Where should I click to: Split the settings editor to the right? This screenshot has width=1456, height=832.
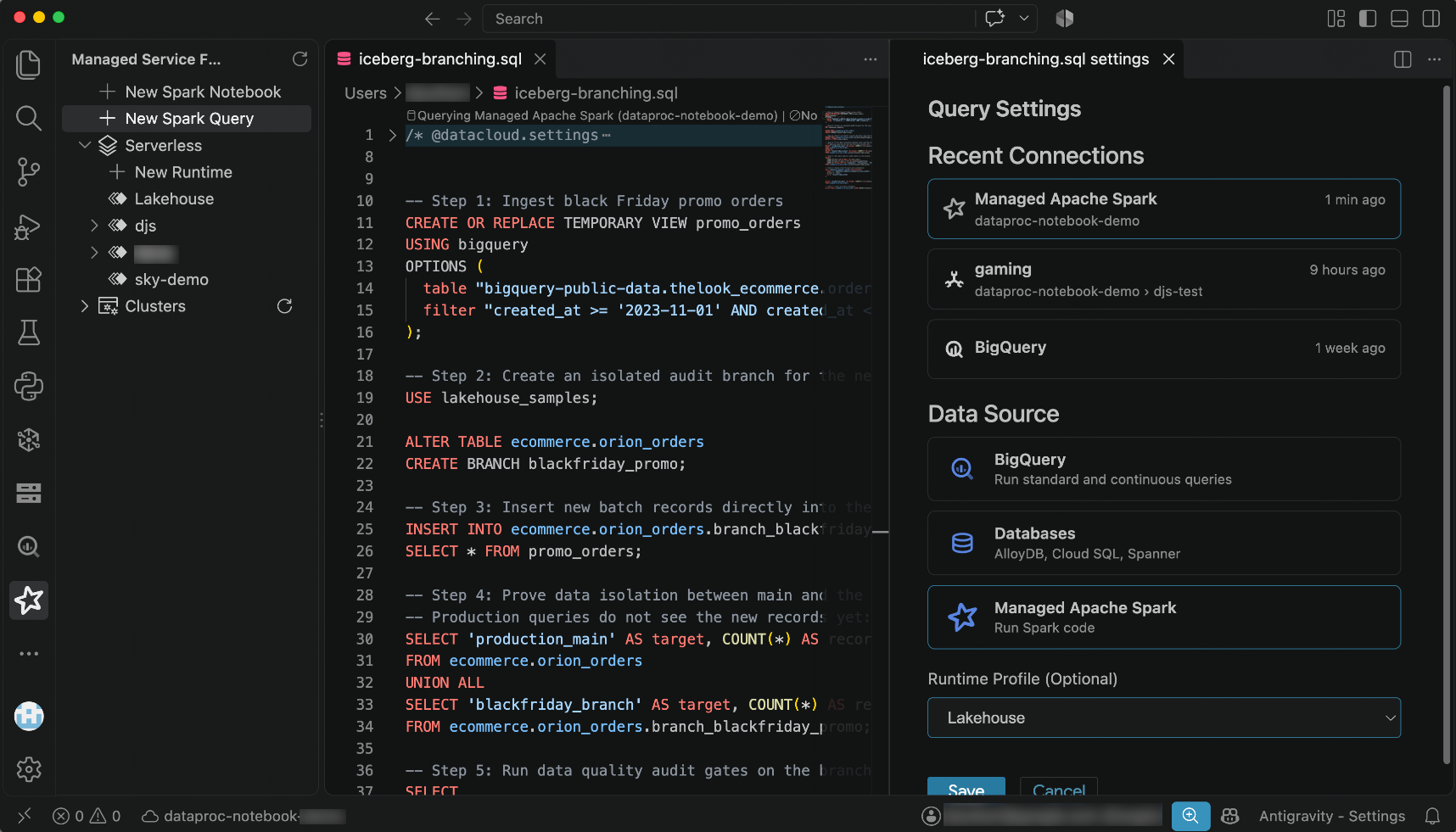pyautogui.click(x=1403, y=59)
